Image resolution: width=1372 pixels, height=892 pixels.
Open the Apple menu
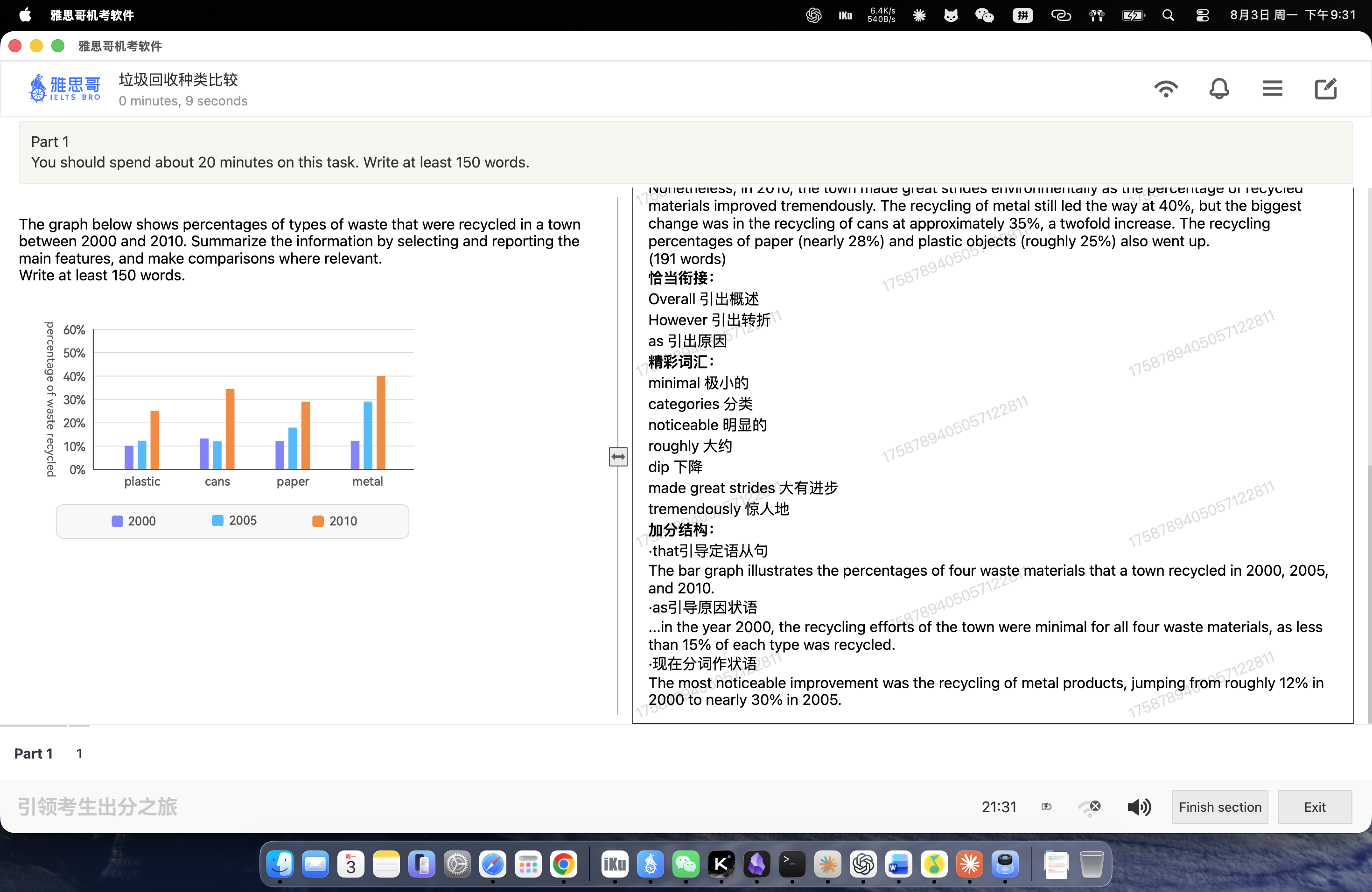pos(25,15)
